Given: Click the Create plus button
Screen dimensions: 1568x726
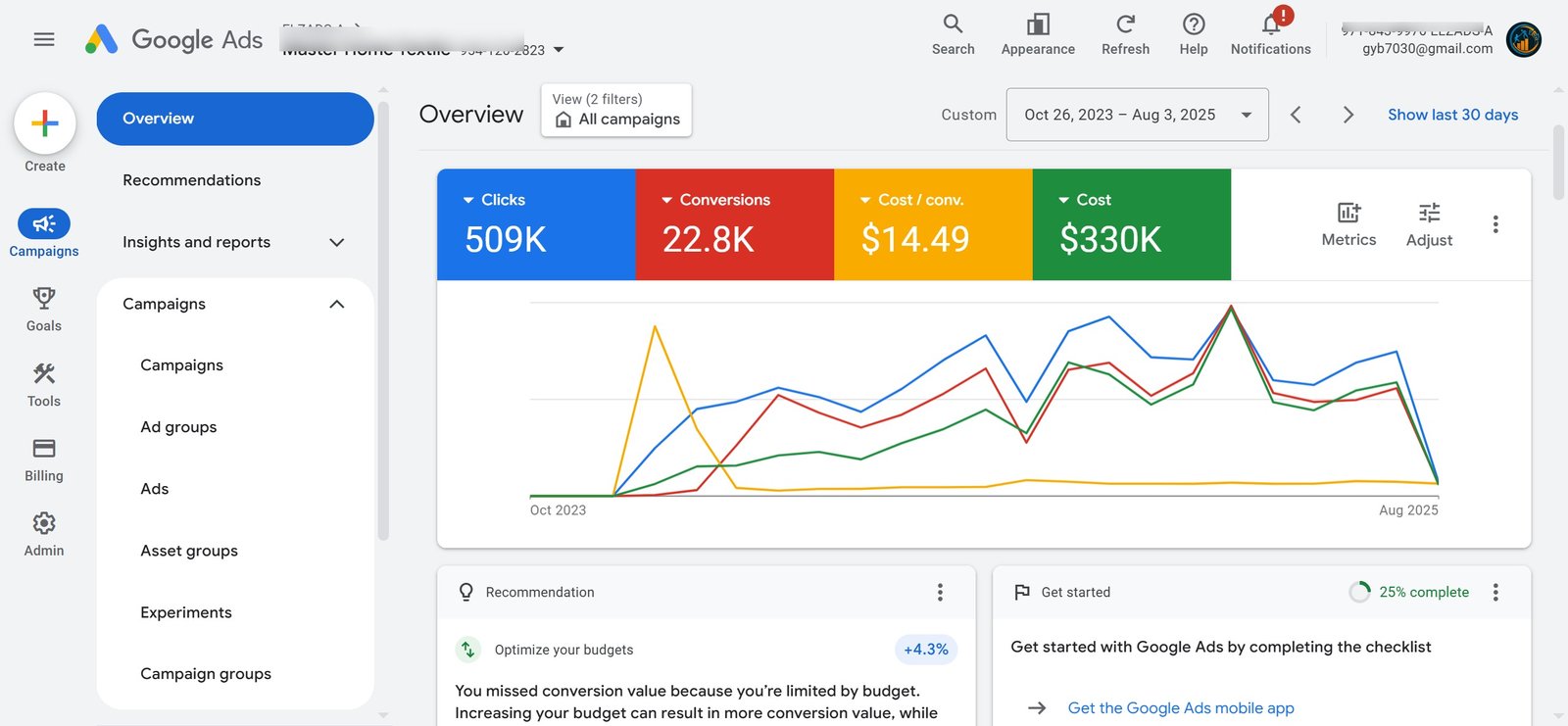Looking at the screenshot, I should pos(45,123).
